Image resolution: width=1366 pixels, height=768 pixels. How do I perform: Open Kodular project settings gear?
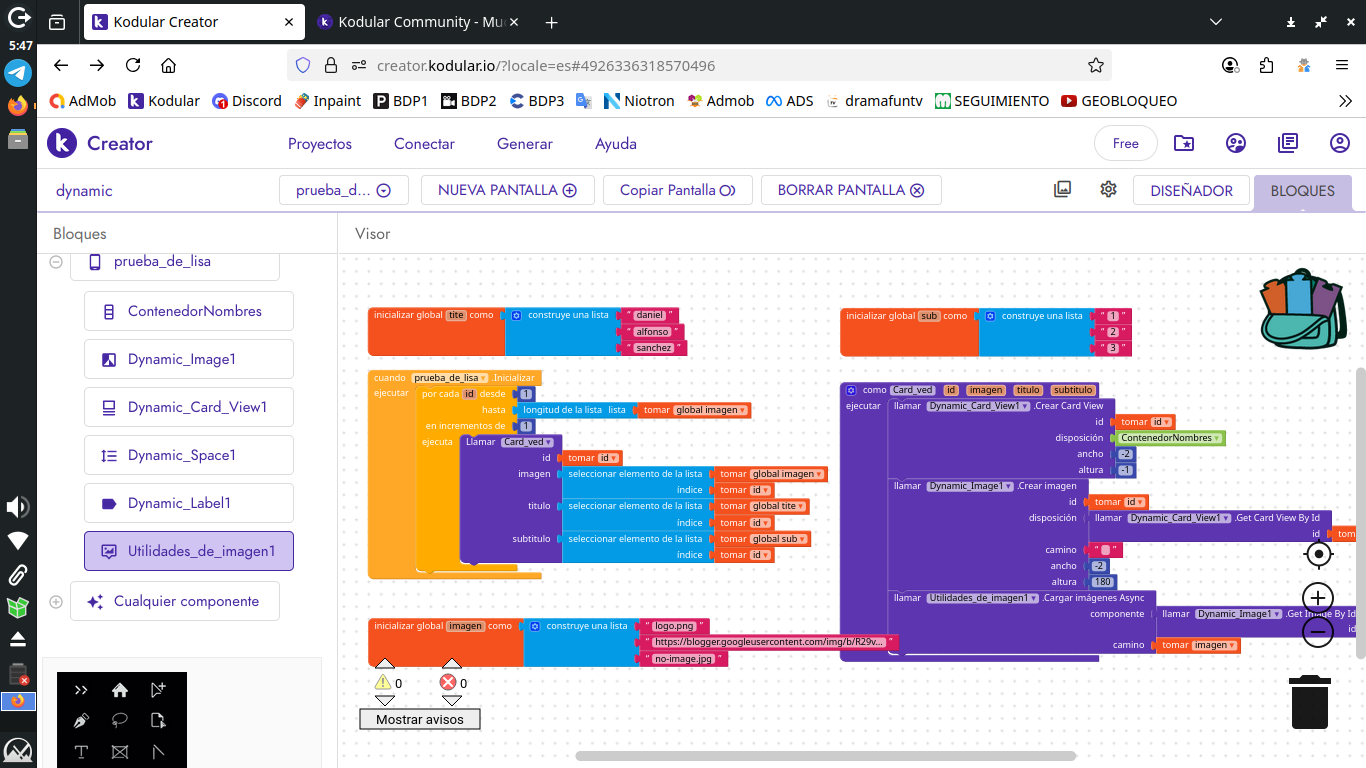(x=1108, y=189)
